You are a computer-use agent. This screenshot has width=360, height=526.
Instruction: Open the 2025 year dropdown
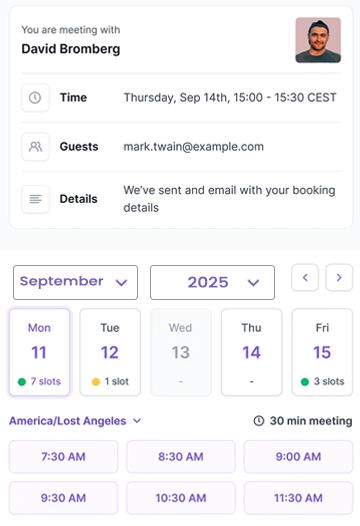coord(212,282)
